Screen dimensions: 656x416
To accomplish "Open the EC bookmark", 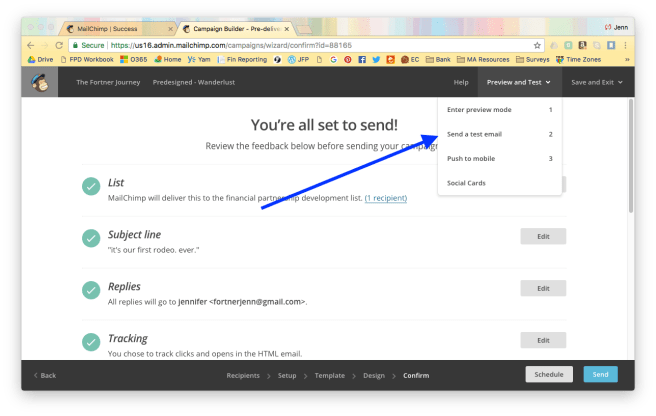I will point(410,59).
